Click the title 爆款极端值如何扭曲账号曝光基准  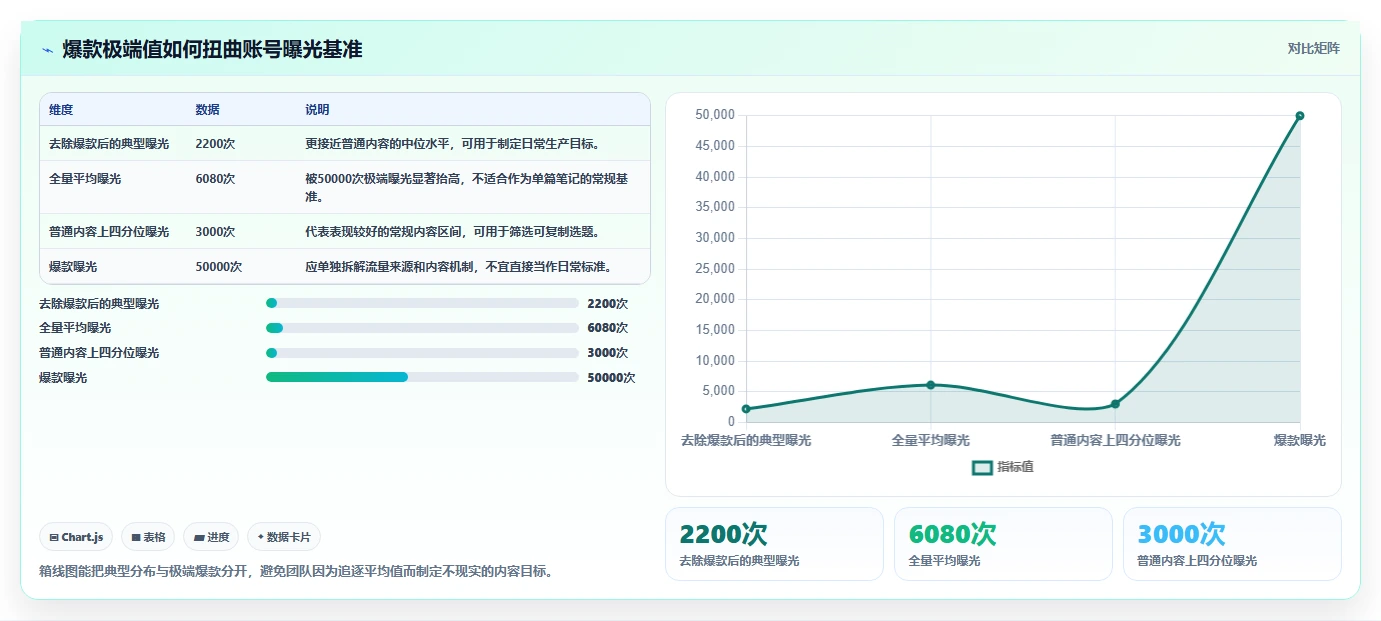[212, 49]
